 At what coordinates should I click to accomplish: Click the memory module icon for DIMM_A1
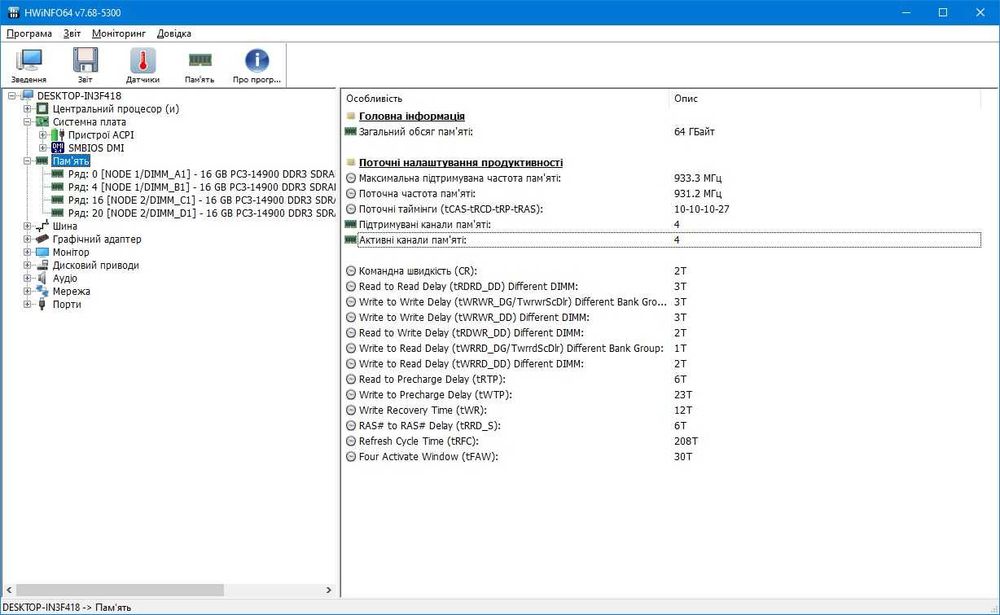[58, 174]
